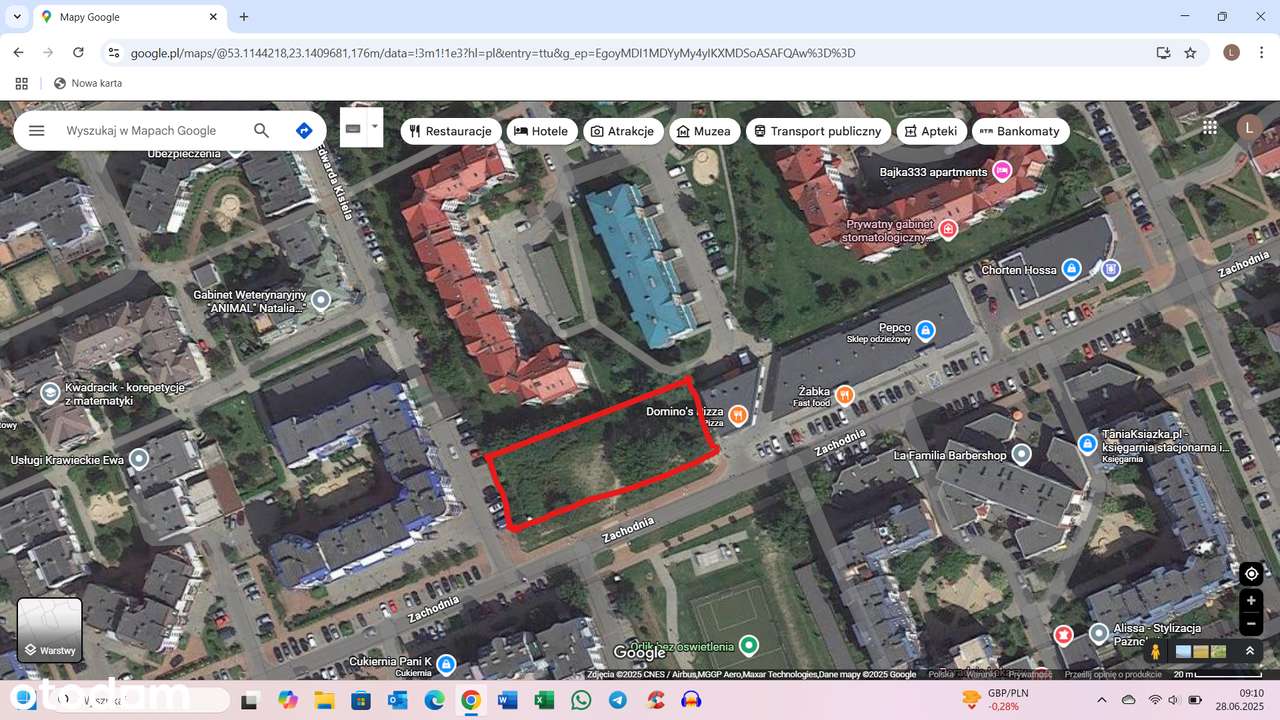1280x720 pixels.
Task: Open File Explorer from the taskbar
Action: click(x=324, y=700)
